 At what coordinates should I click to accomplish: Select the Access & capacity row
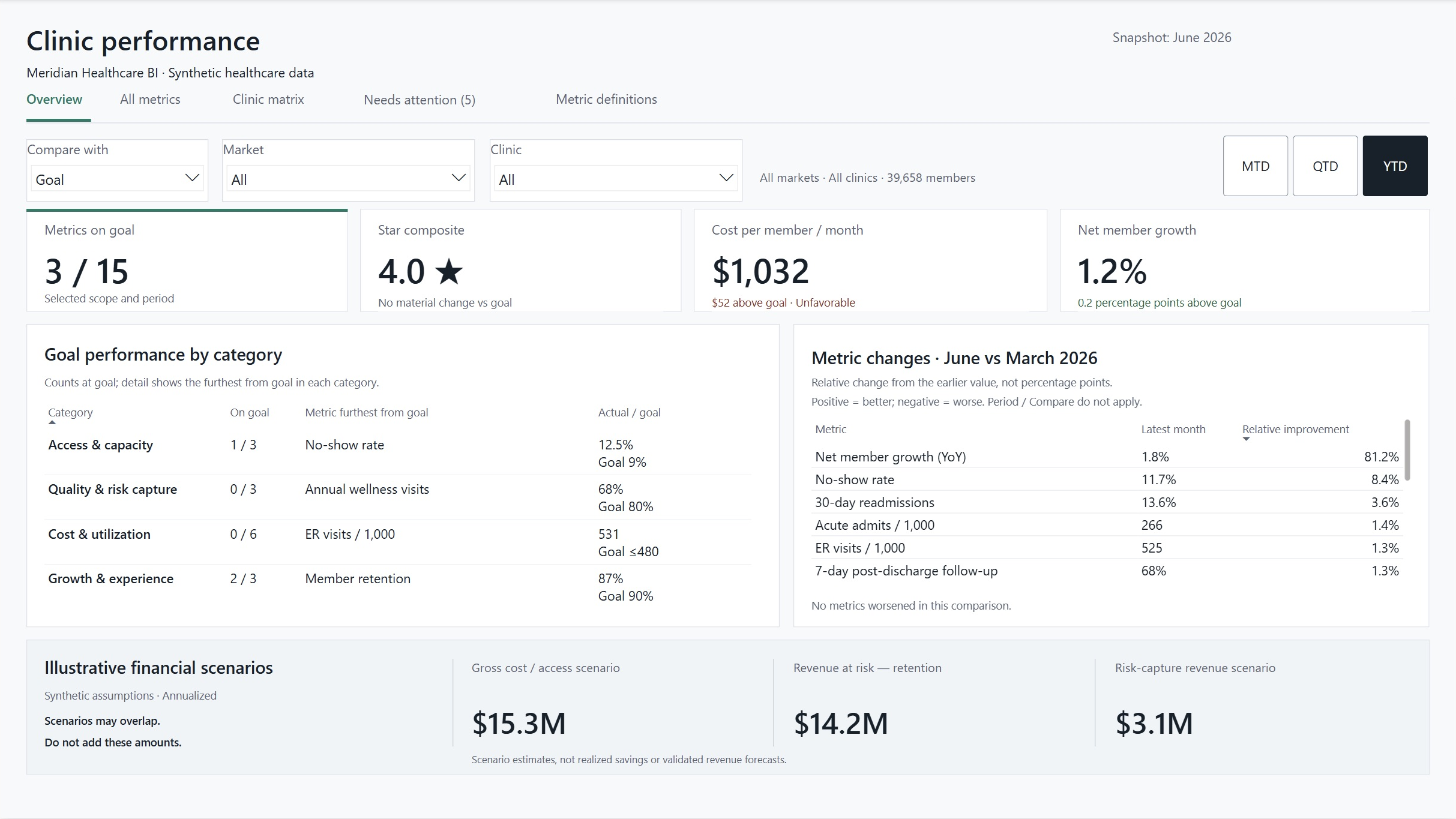click(398, 453)
